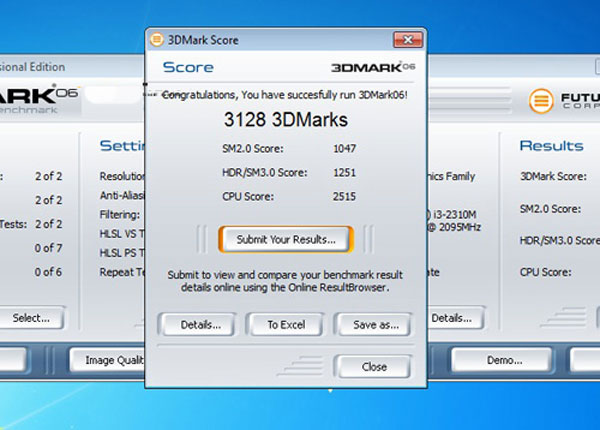
Task: Click the Select... button in main window
Action: tap(32, 318)
